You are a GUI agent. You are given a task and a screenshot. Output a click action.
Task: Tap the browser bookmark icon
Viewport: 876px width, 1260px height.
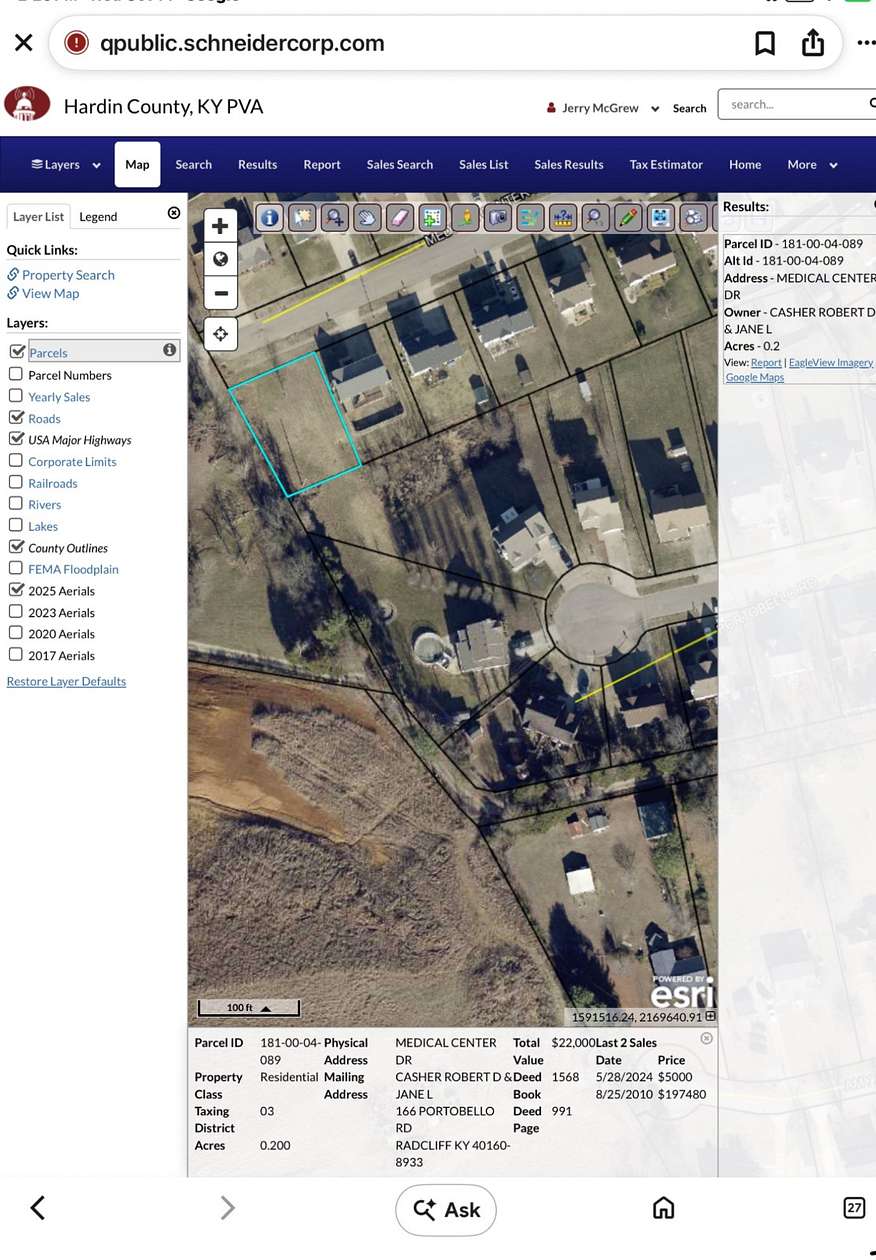(765, 43)
